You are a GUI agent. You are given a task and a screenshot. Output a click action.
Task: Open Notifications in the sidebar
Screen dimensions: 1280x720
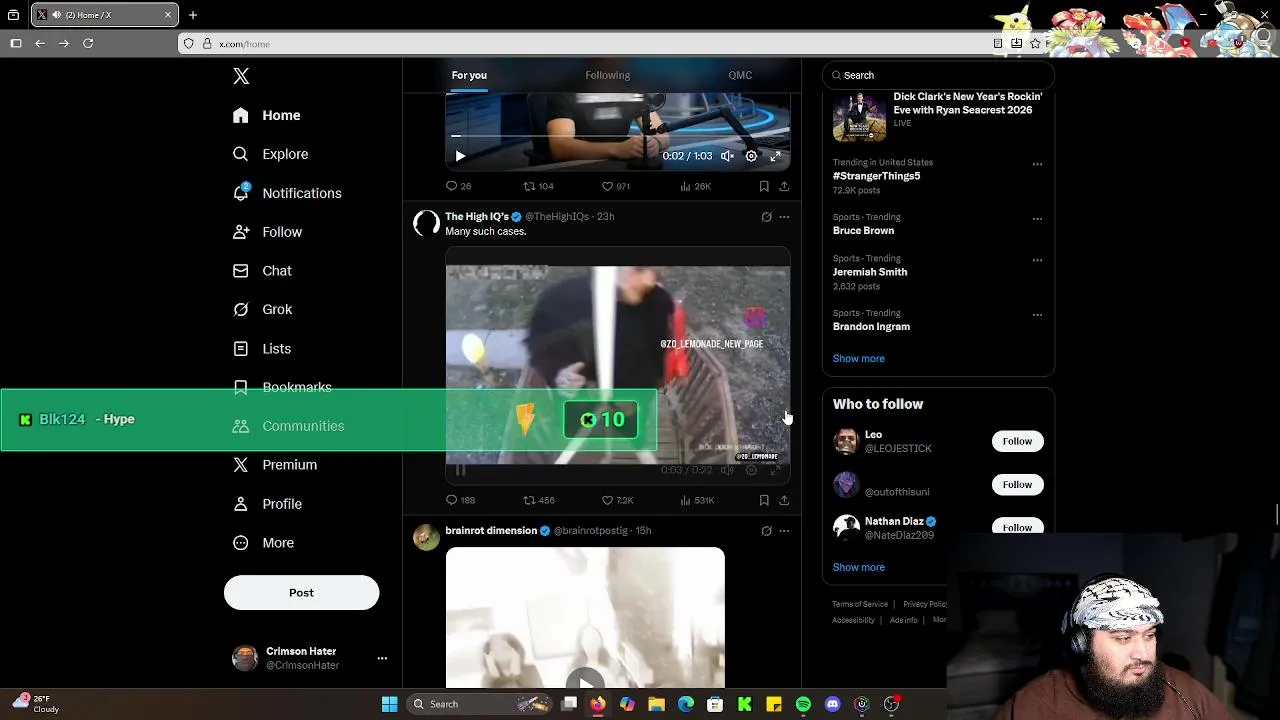[x=287, y=193]
